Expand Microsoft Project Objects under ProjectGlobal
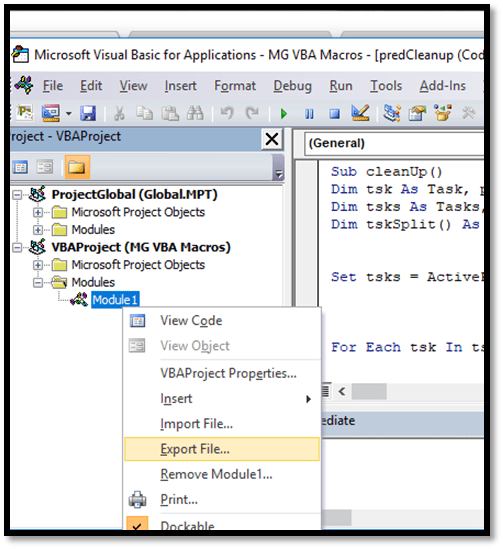 pyautogui.click(x=37, y=212)
